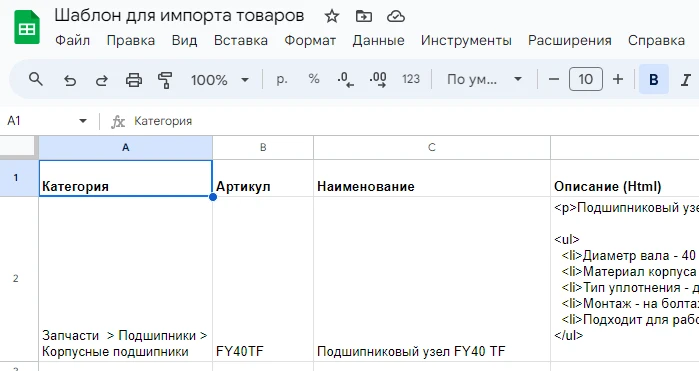Screen dimensions: 699x371
Task: Select the description cell starting with <p>Подшипниковый
Action: 625,279
